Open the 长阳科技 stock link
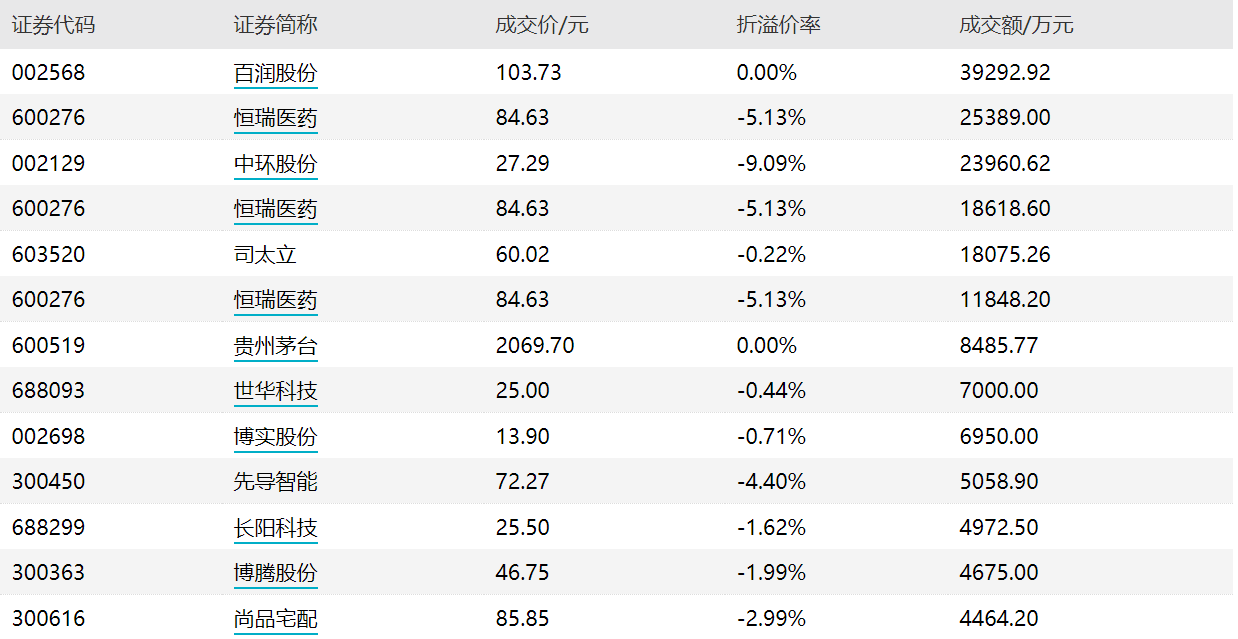1238x639 pixels. click(275, 528)
